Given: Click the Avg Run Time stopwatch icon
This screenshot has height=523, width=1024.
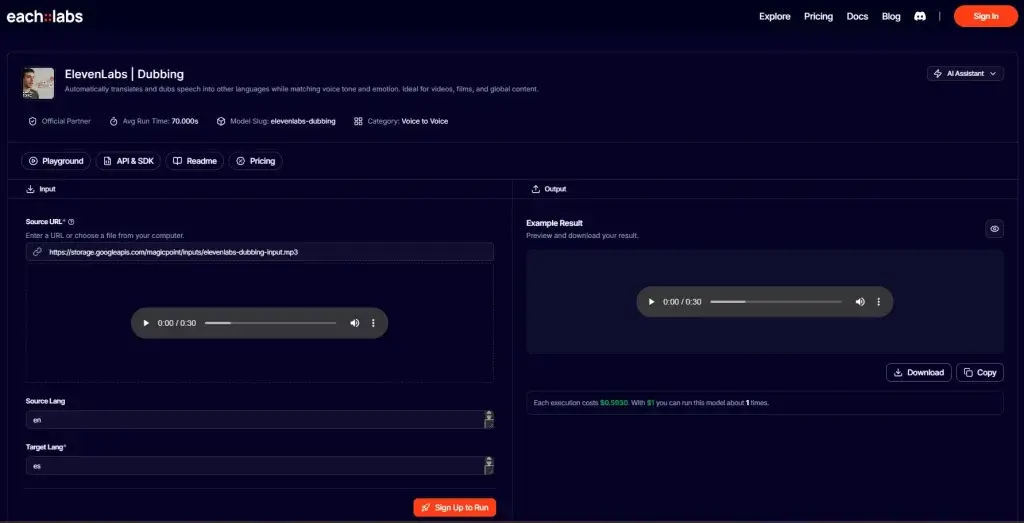Looking at the screenshot, I should (x=114, y=121).
